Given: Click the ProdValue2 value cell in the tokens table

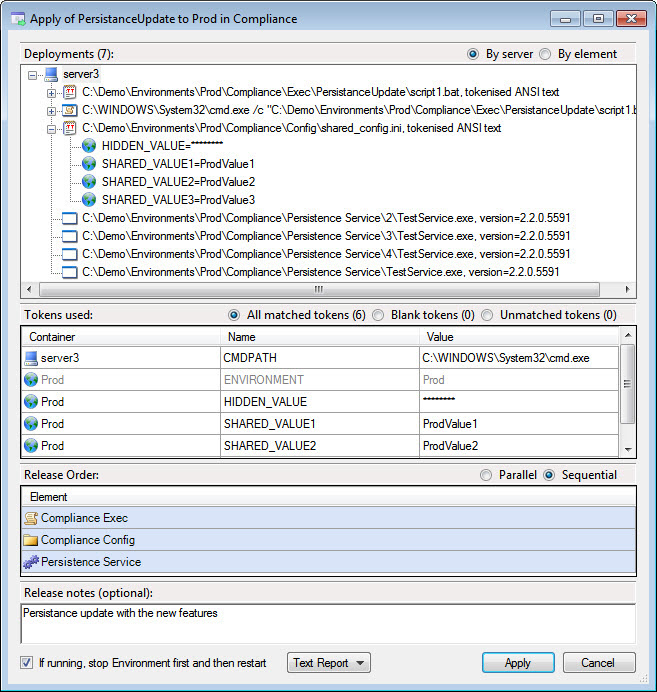Looking at the screenshot, I should tap(519, 446).
